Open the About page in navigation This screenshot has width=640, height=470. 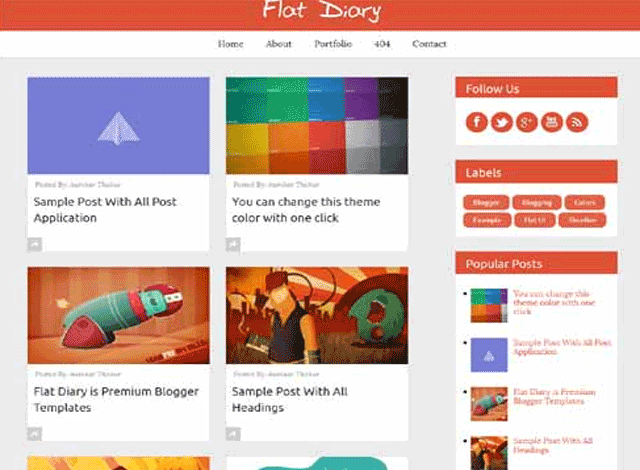pos(279,44)
